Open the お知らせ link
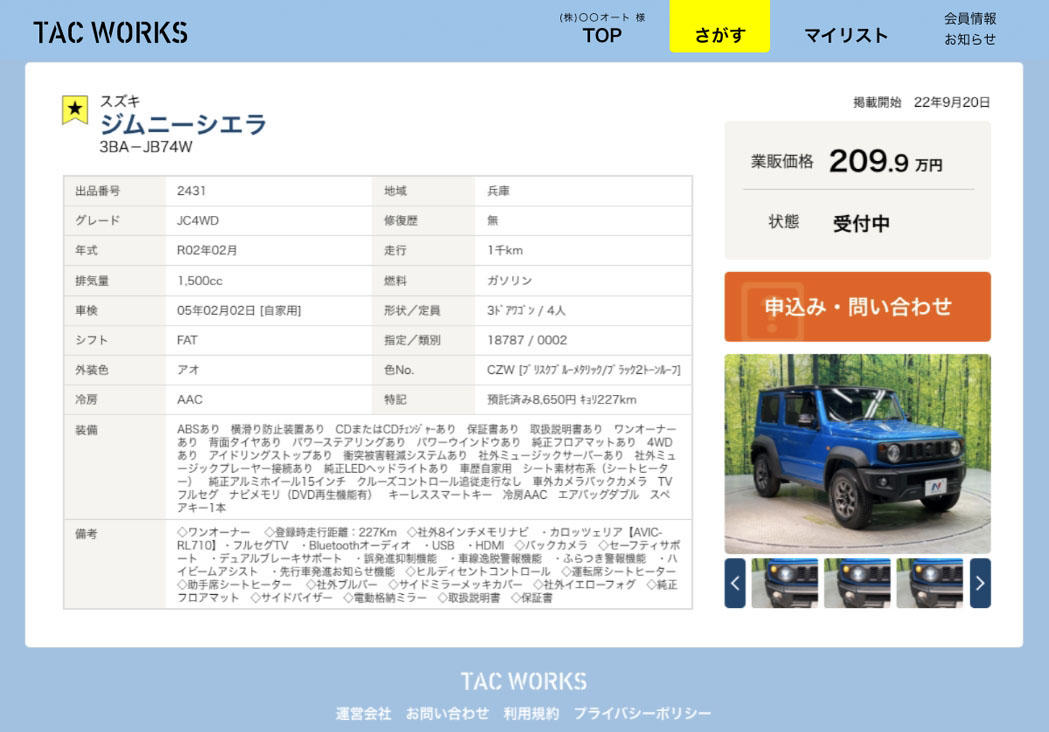The width and height of the screenshot is (1049, 732). pos(970,39)
